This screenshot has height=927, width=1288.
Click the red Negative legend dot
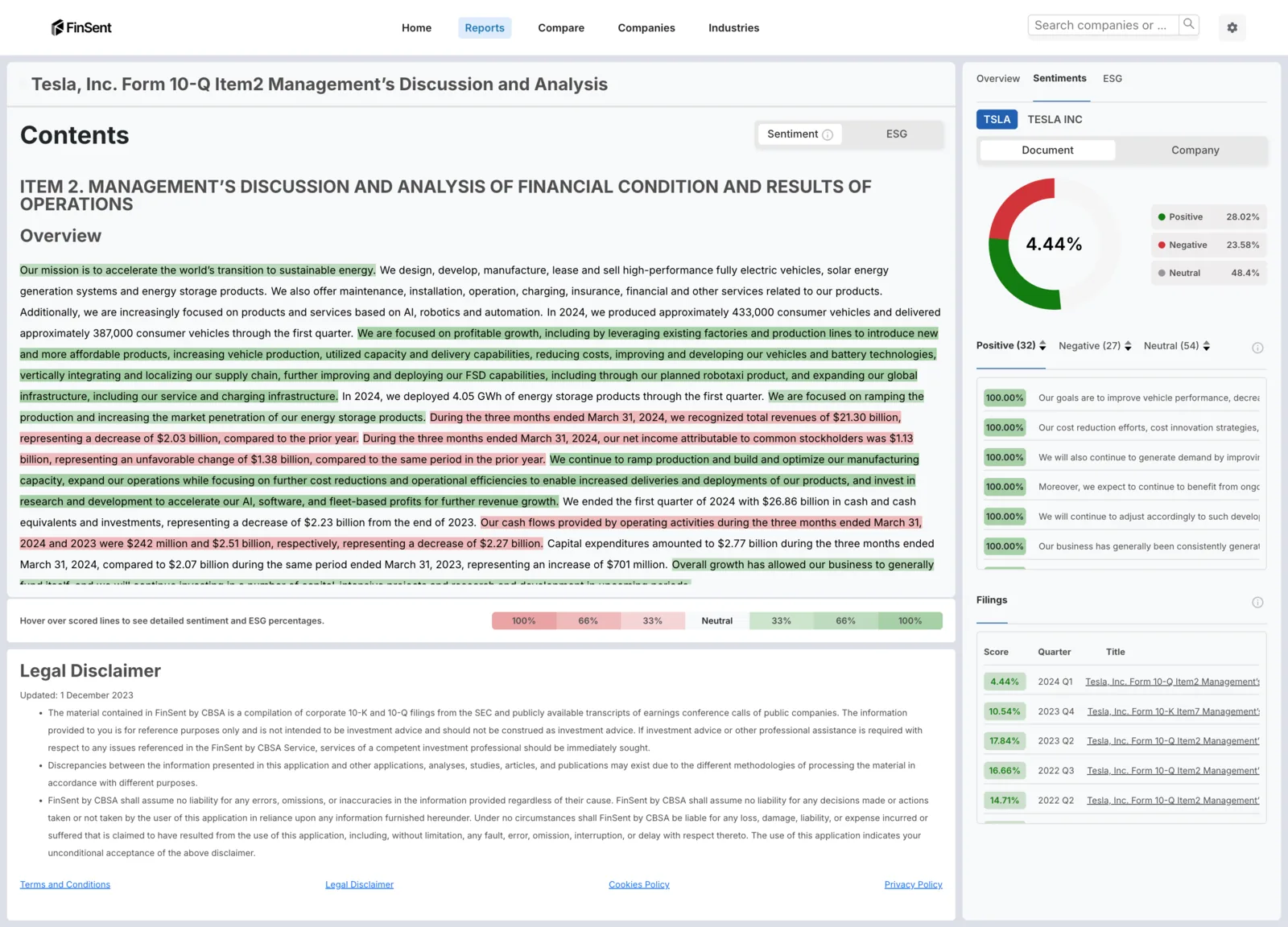tap(1162, 245)
